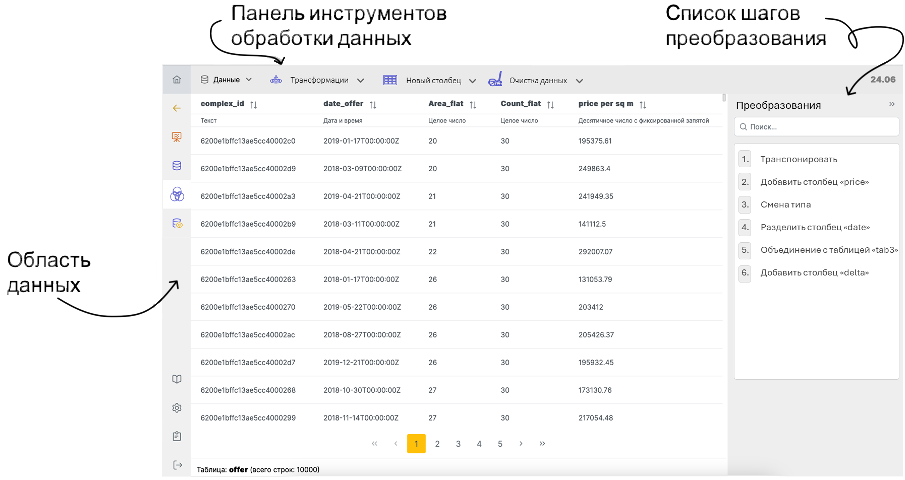The height and width of the screenshot is (480, 905).
Task: Click price value 241949.35
Action: click(596, 196)
